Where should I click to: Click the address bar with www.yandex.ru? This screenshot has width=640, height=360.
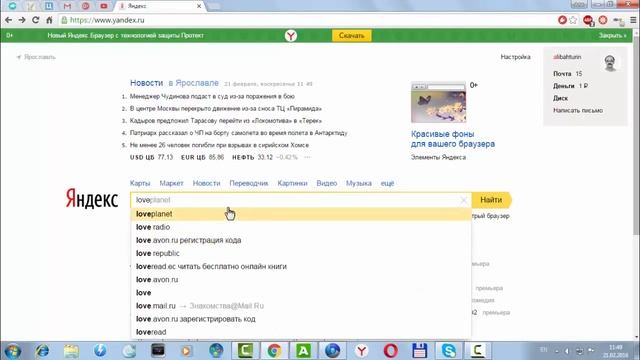(x=306, y=20)
